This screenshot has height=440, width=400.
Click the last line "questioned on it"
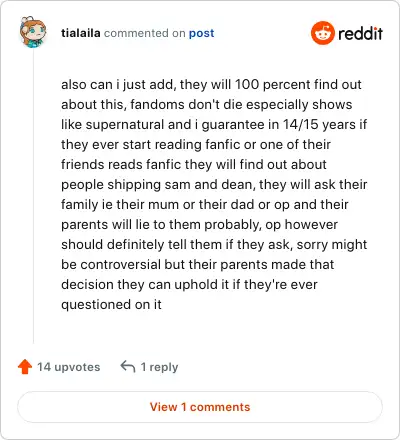coord(111,305)
